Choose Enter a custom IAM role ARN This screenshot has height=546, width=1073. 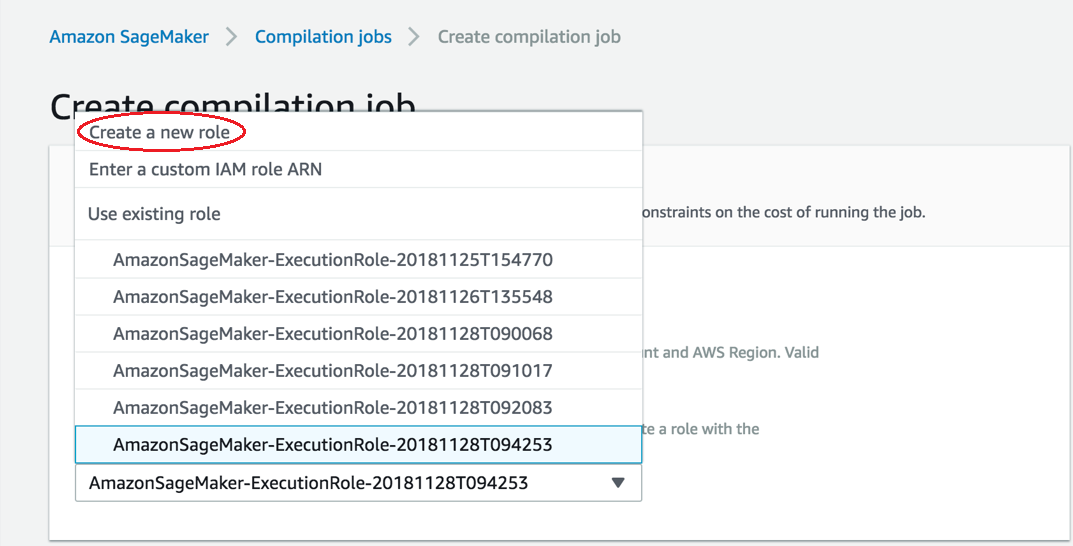click(x=205, y=169)
